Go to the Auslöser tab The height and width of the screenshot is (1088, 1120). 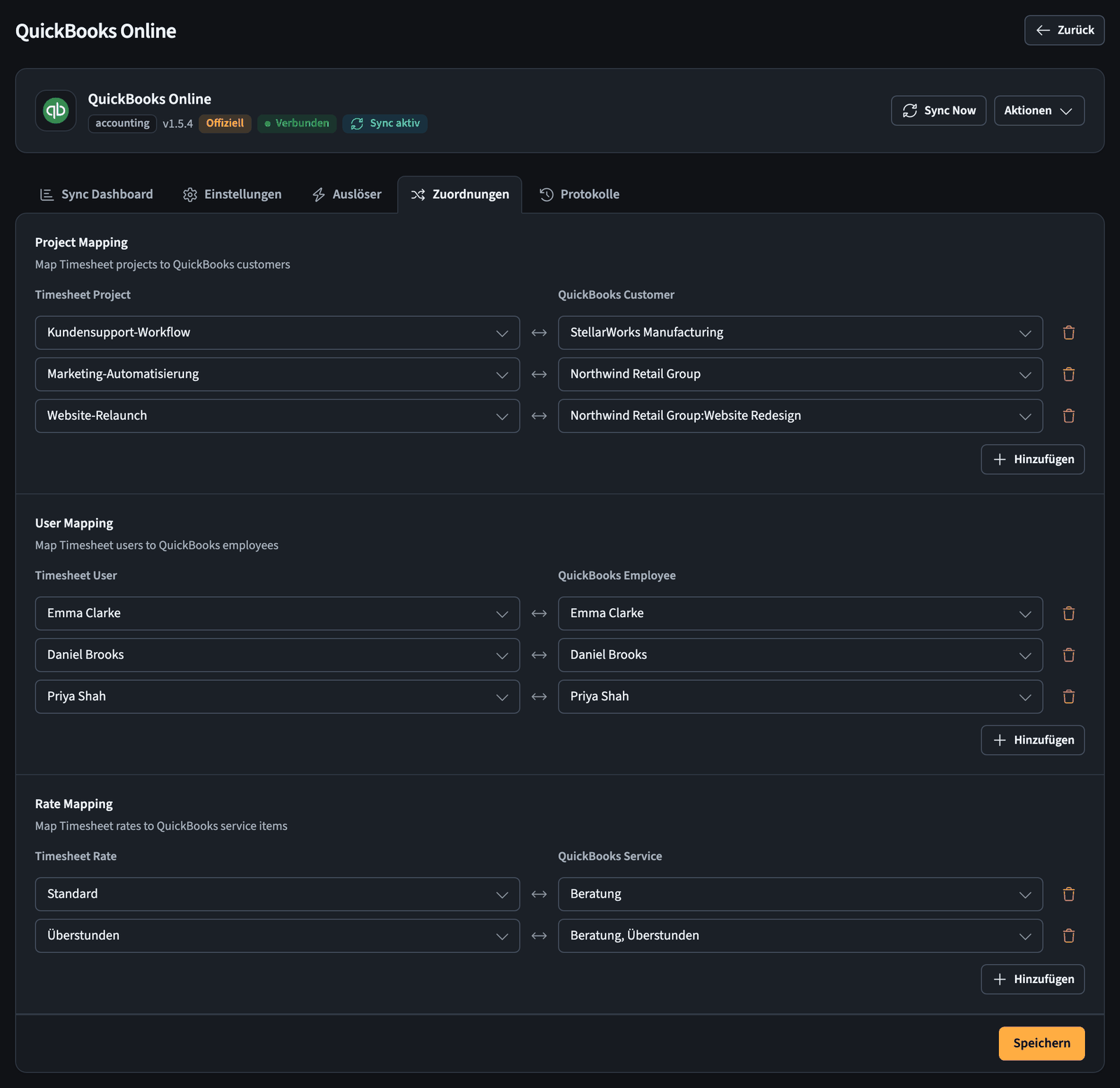pos(347,195)
